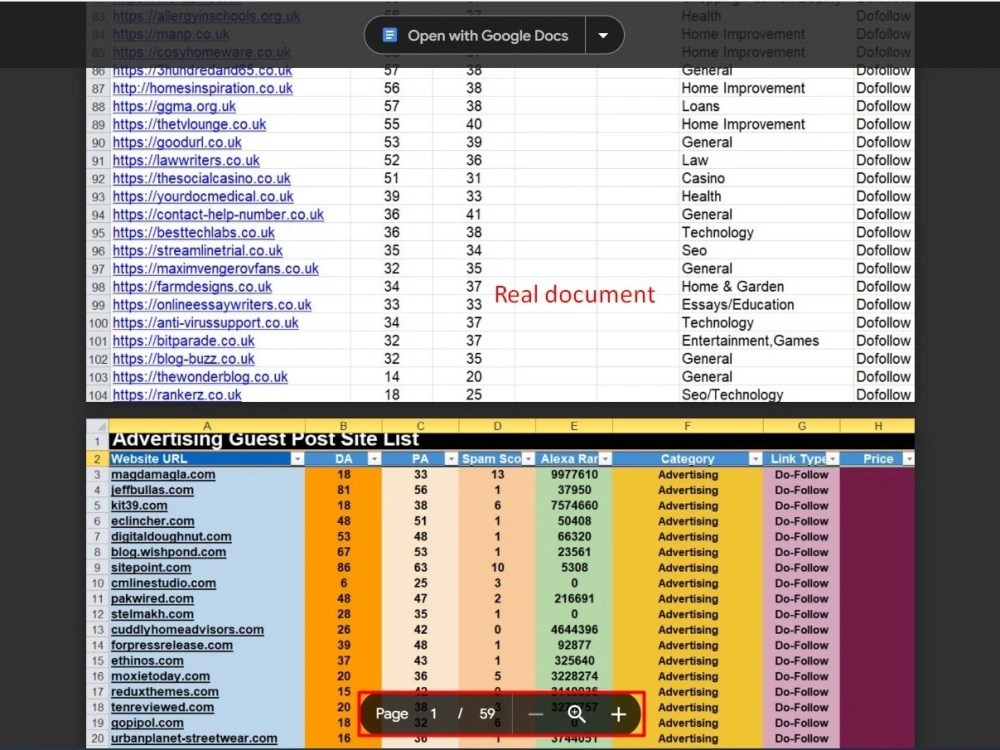Open the rankerz.co.uk link
The height and width of the screenshot is (750, 1000).
pos(177,395)
